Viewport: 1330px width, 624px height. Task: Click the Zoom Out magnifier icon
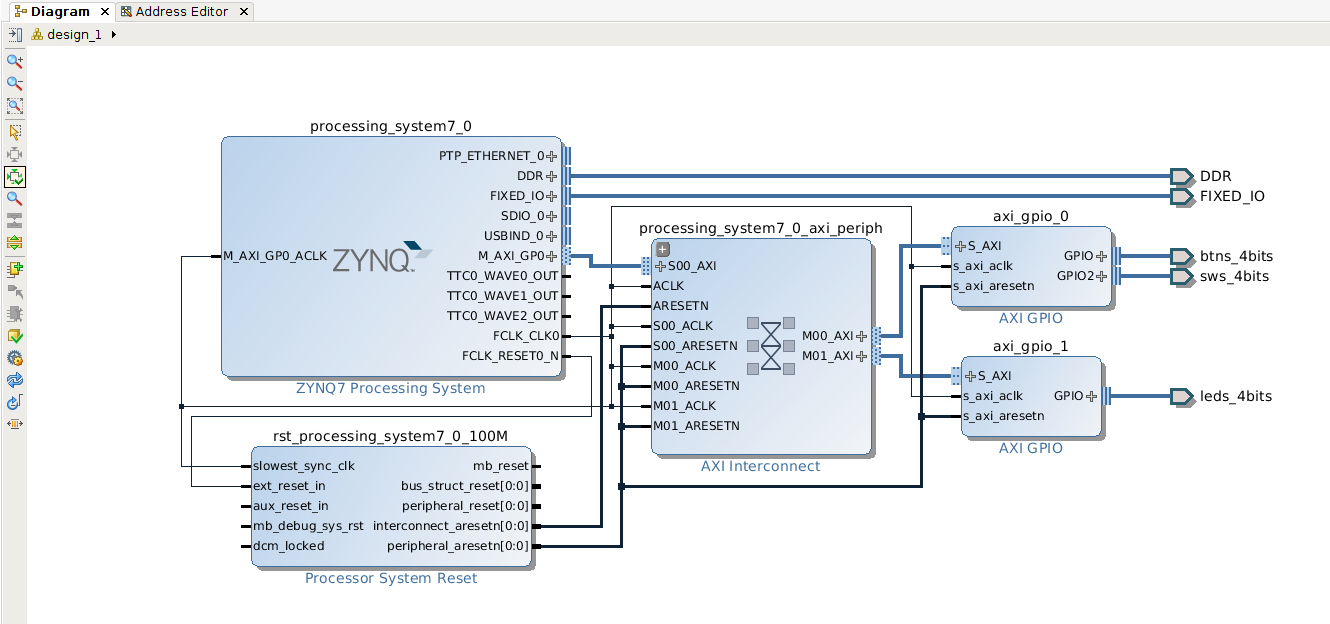pyautogui.click(x=15, y=83)
